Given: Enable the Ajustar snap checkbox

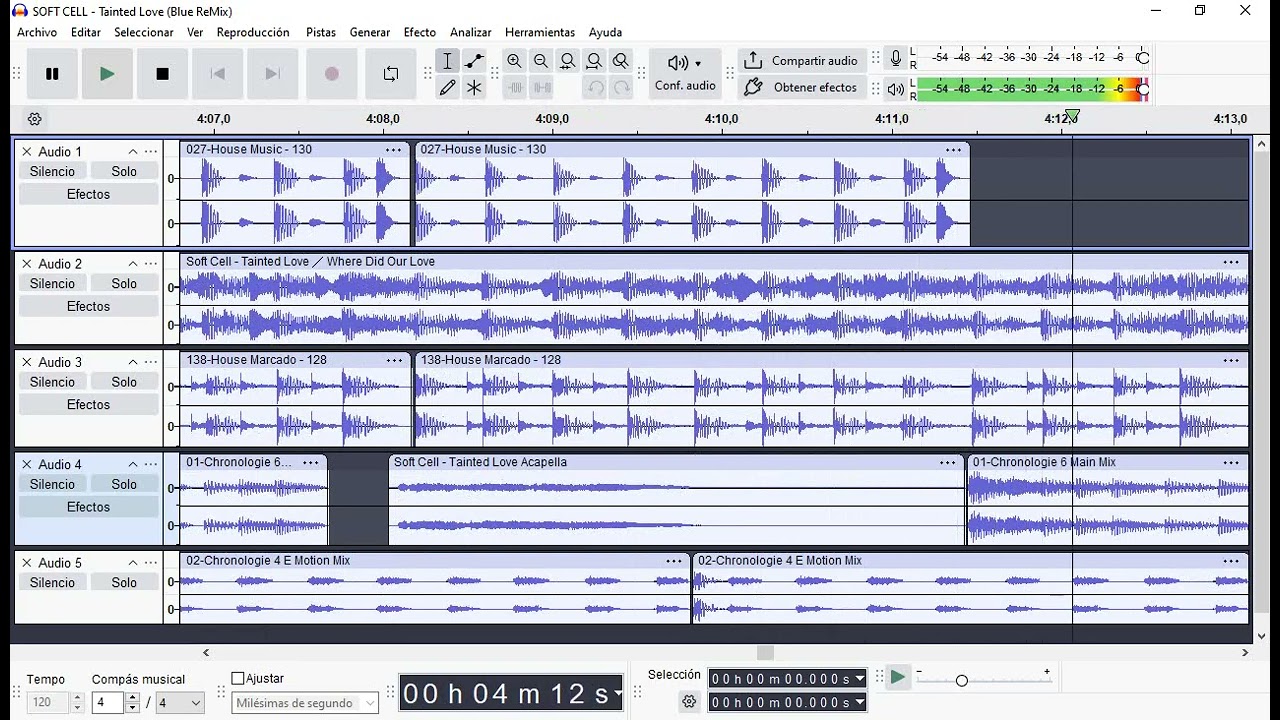Looking at the screenshot, I should 238,678.
